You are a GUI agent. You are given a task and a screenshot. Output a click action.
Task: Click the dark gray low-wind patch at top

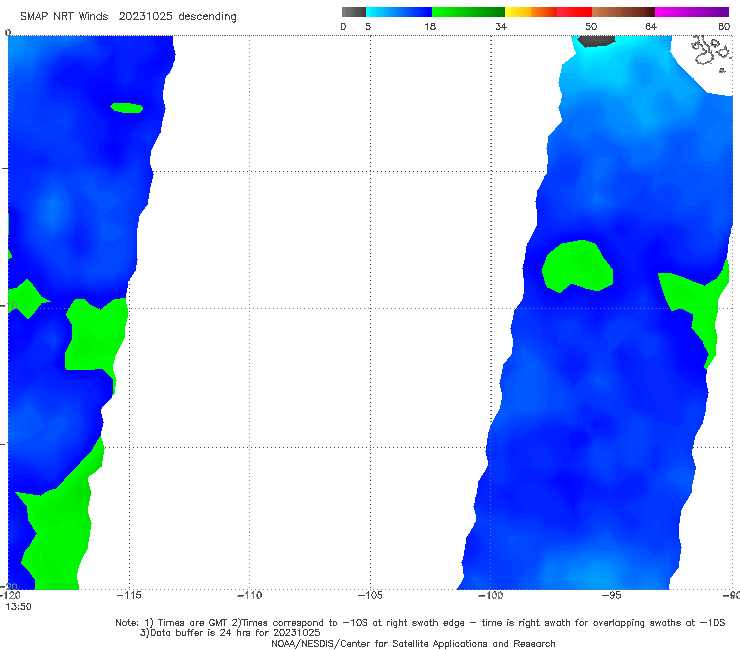pos(596,41)
